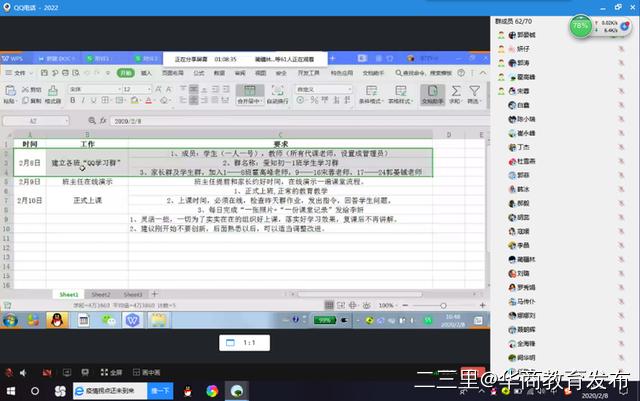Click the fx insert function icon
This screenshot has height=401, width=640.
(x=103, y=120)
